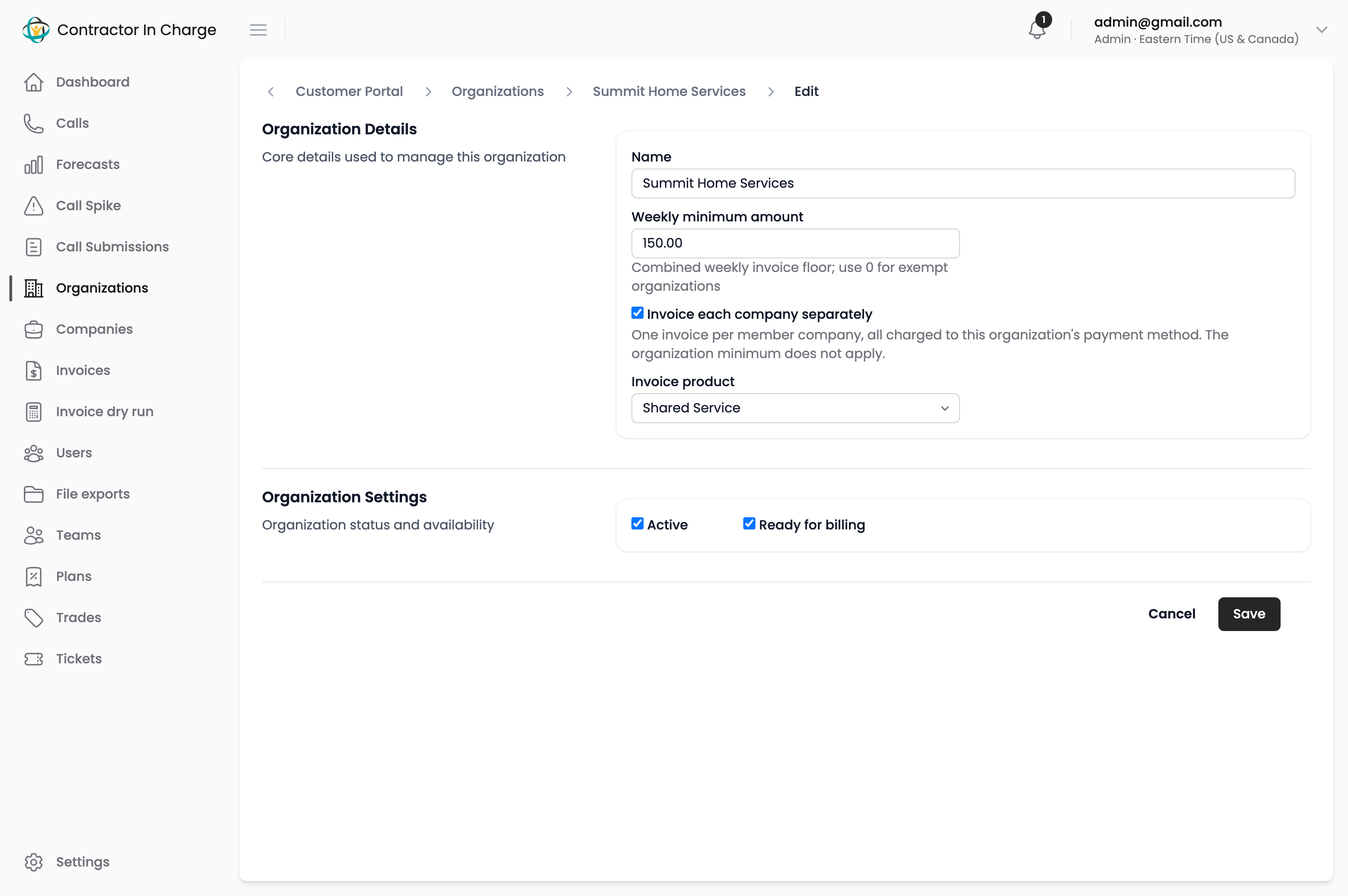The image size is (1348, 896).
Task: Click the Organizations building icon
Action: tap(34, 288)
